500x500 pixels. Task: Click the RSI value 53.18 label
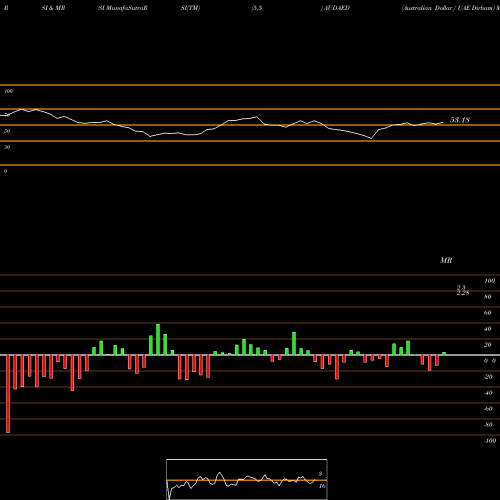460,120
